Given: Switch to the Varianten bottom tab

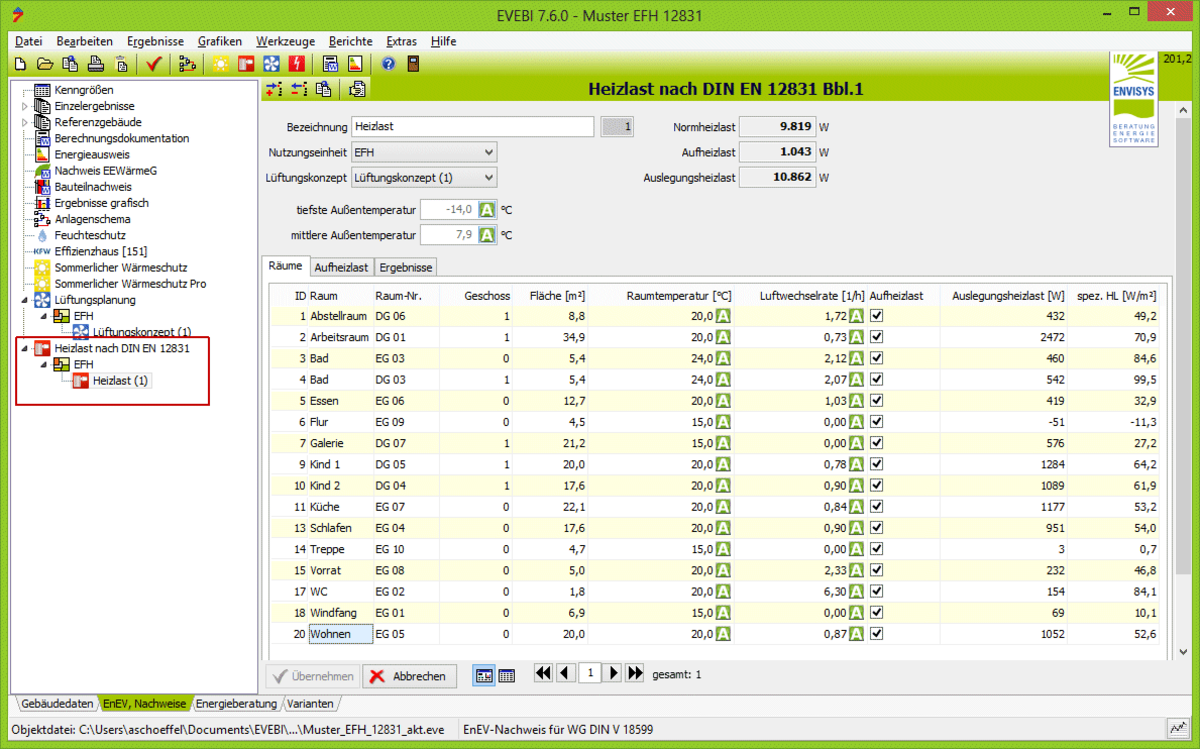Looking at the screenshot, I should pos(310,704).
